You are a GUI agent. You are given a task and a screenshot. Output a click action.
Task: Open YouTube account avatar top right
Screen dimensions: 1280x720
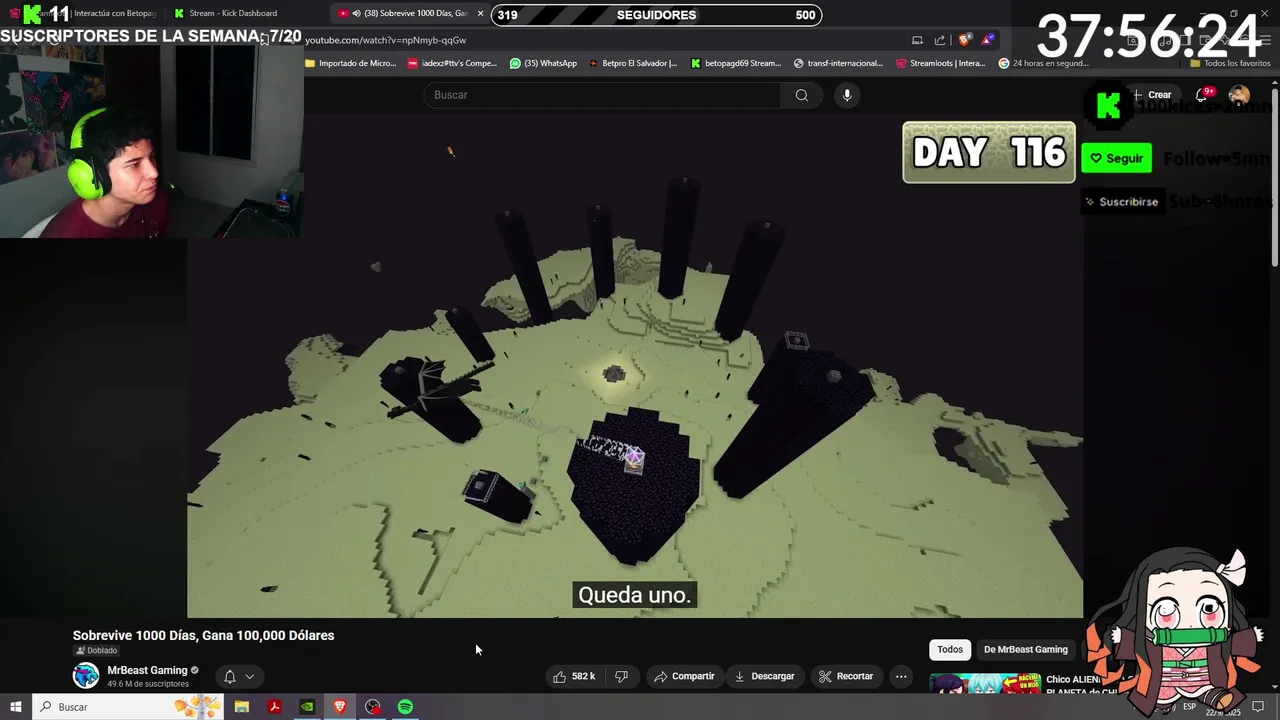(1239, 95)
